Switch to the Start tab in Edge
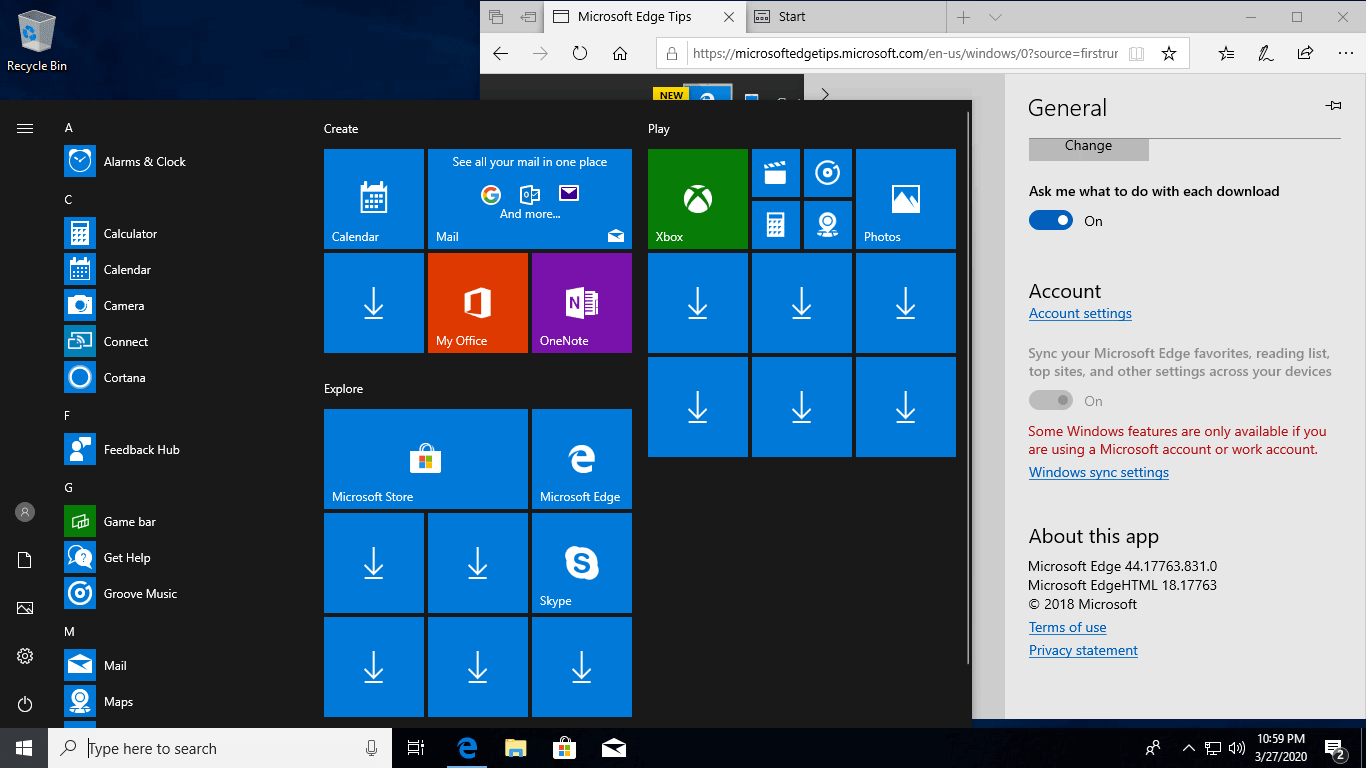Screen dimensions: 1366x768 pos(845,17)
